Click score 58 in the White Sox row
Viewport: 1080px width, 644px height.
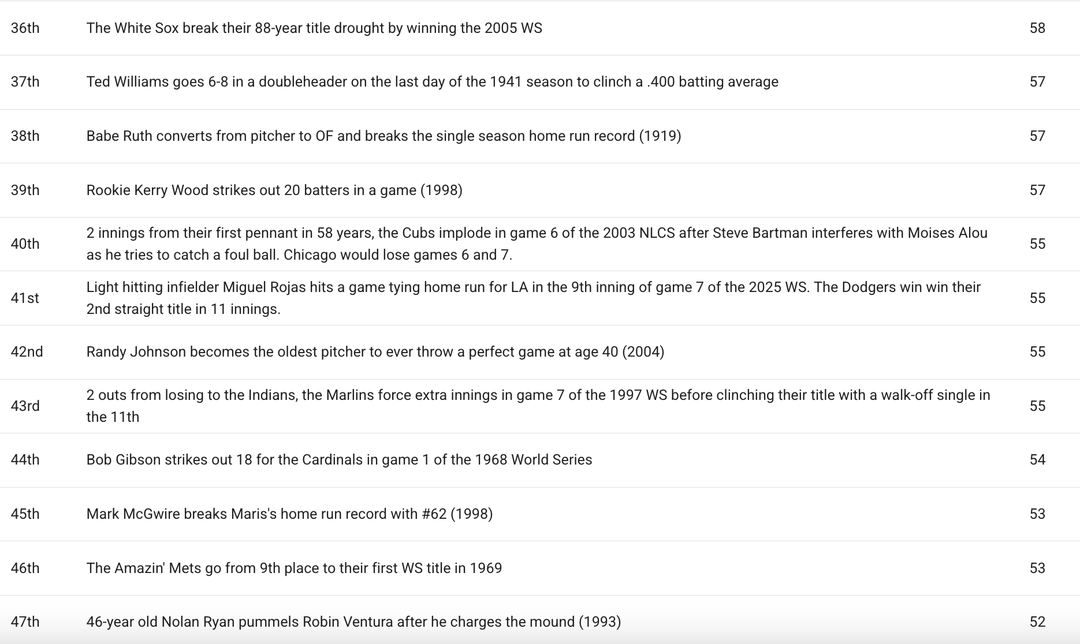coord(1037,28)
